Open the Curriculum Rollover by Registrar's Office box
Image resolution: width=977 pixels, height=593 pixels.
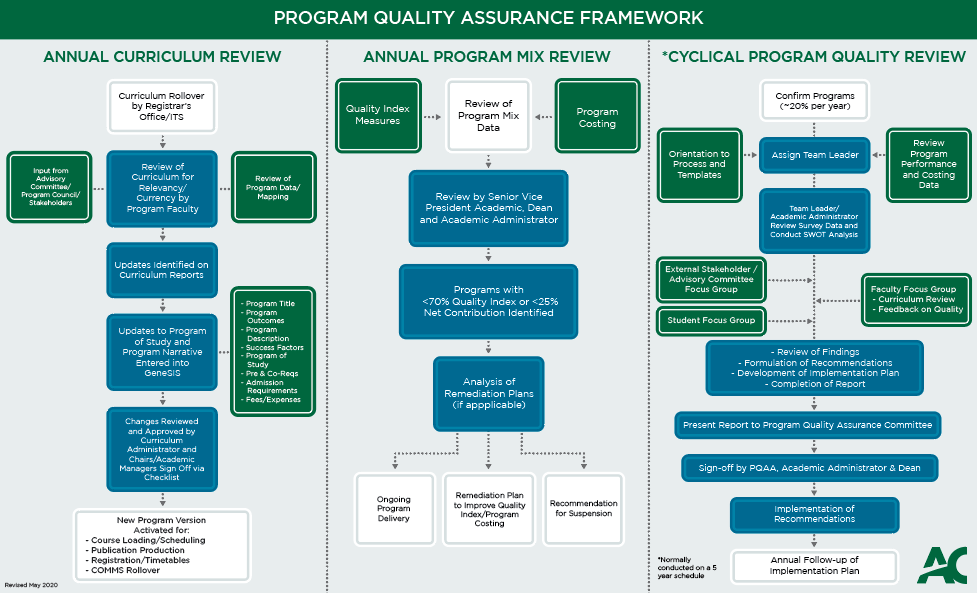coord(161,106)
